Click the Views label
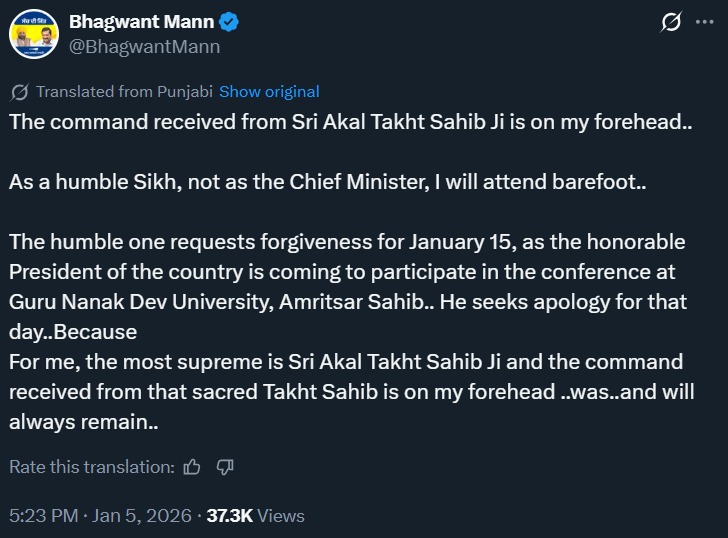 (x=281, y=516)
